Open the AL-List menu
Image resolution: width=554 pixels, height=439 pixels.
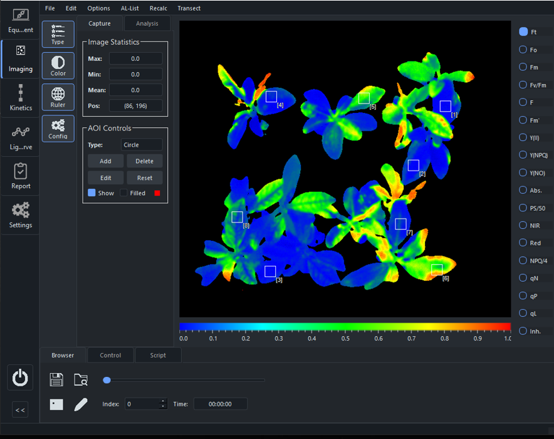pos(130,8)
